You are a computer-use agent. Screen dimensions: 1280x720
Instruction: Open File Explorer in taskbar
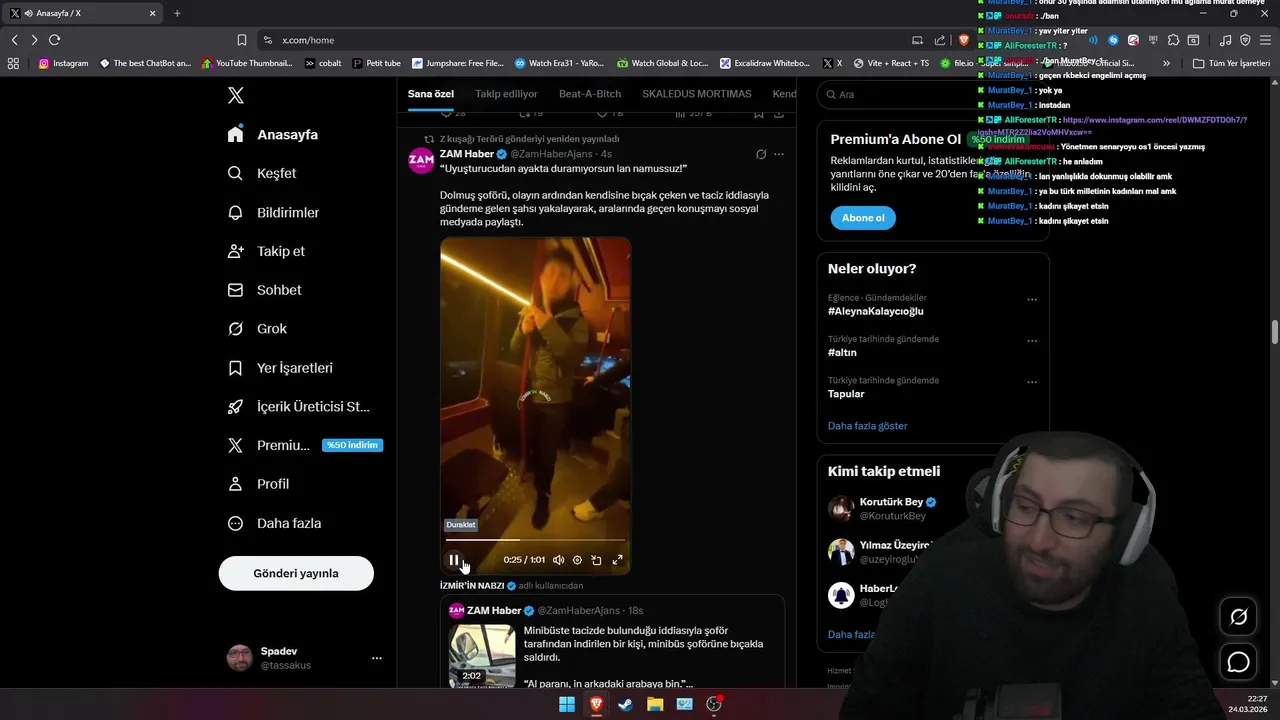tap(655, 704)
